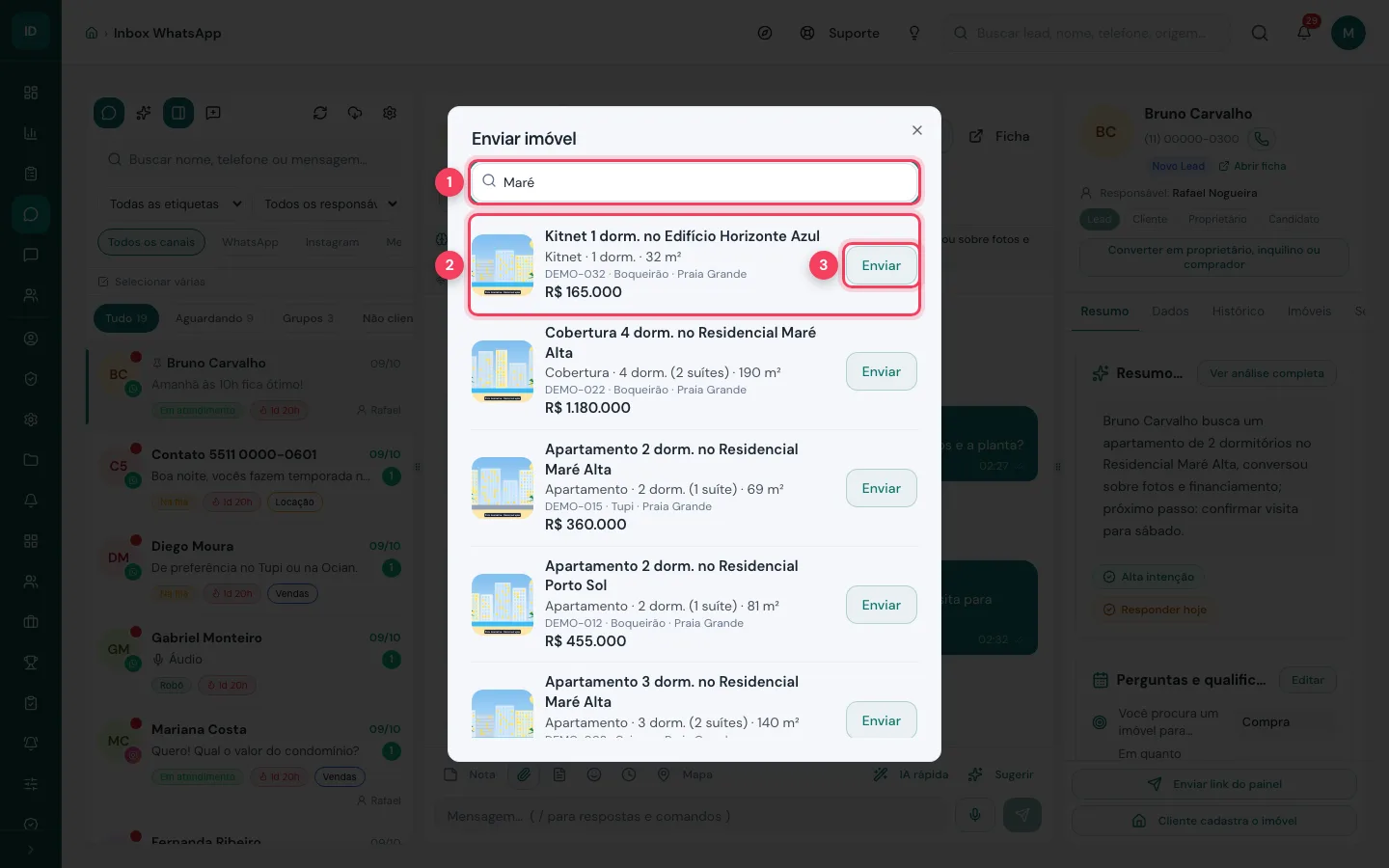Open the Todos os responsáveis dropdown
Image resolution: width=1389 pixels, height=868 pixels.
click(x=331, y=203)
